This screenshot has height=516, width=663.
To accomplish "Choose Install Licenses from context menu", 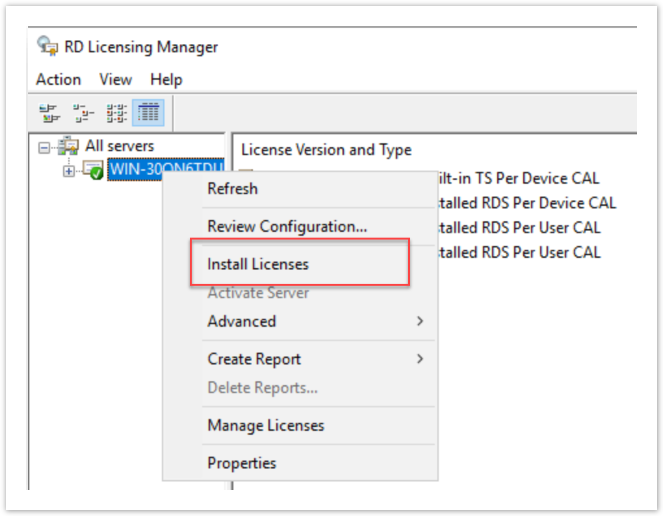I will click(x=258, y=265).
